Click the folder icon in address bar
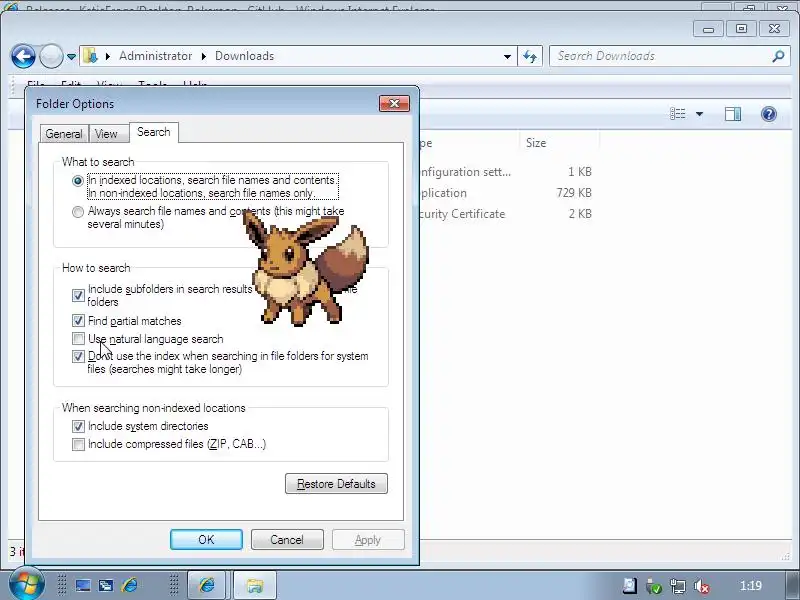The image size is (800, 600). pyautogui.click(x=90, y=56)
